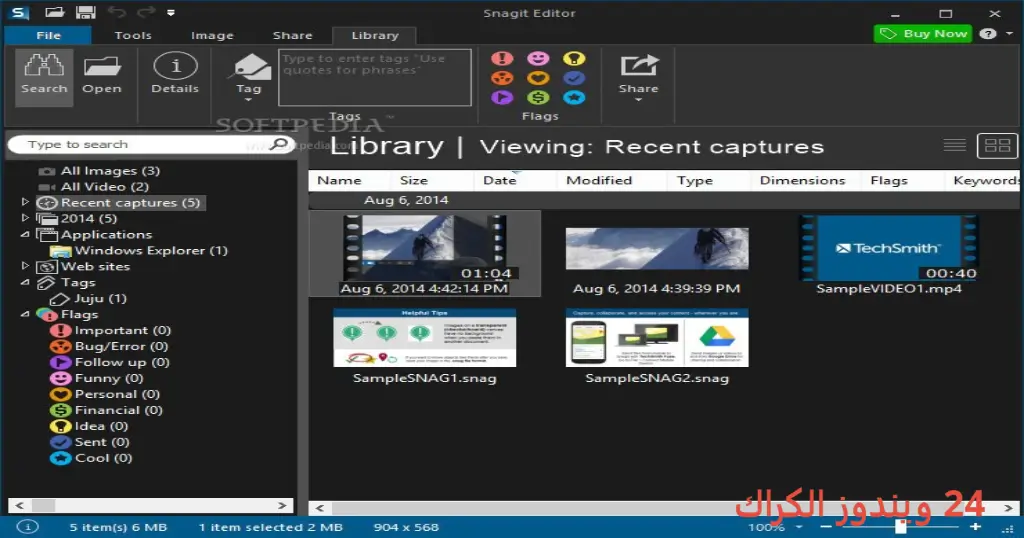This screenshot has height=538, width=1024.
Task: Switch to the Image ribbon tab
Action: click(212, 35)
